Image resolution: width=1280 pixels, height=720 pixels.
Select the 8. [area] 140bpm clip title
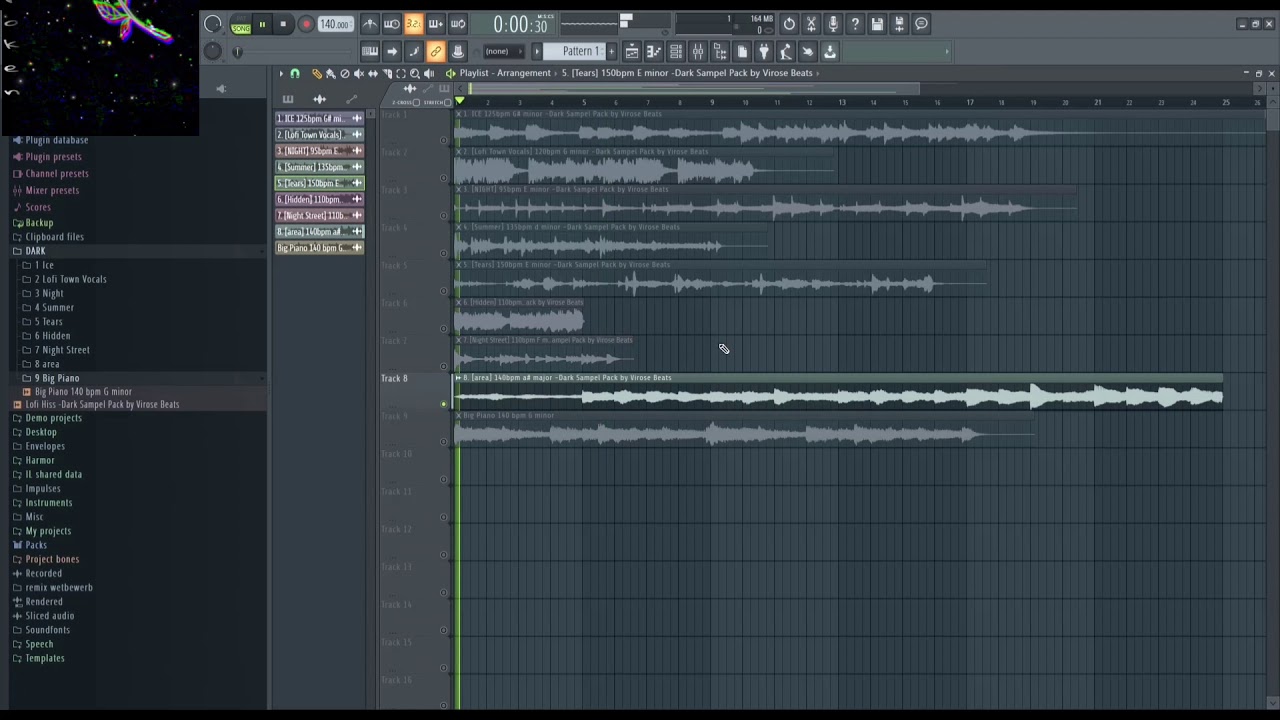coord(567,378)
